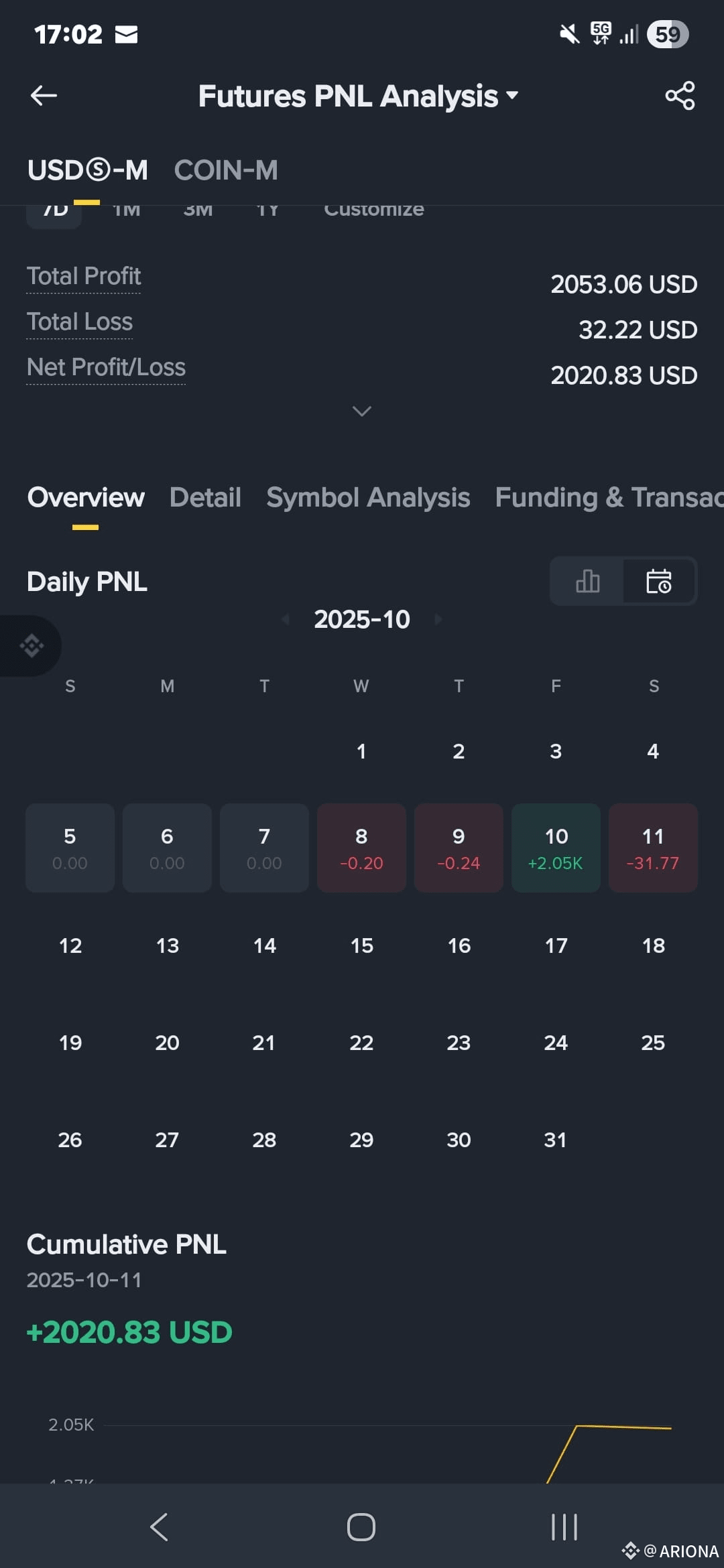This screenshot has height=1568, width=724.
Task: Go to next month arrow
Action: [x=438, y=619]
